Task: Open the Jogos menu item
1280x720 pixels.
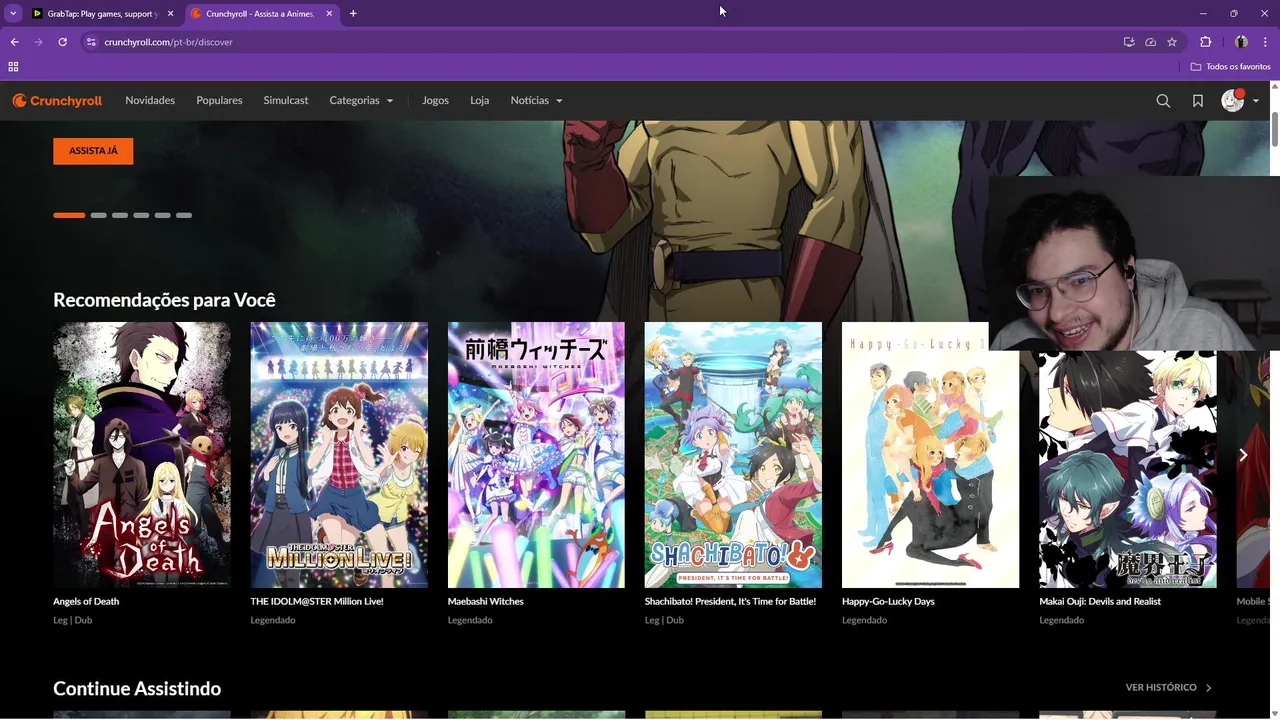Action: tap(435, 101)
